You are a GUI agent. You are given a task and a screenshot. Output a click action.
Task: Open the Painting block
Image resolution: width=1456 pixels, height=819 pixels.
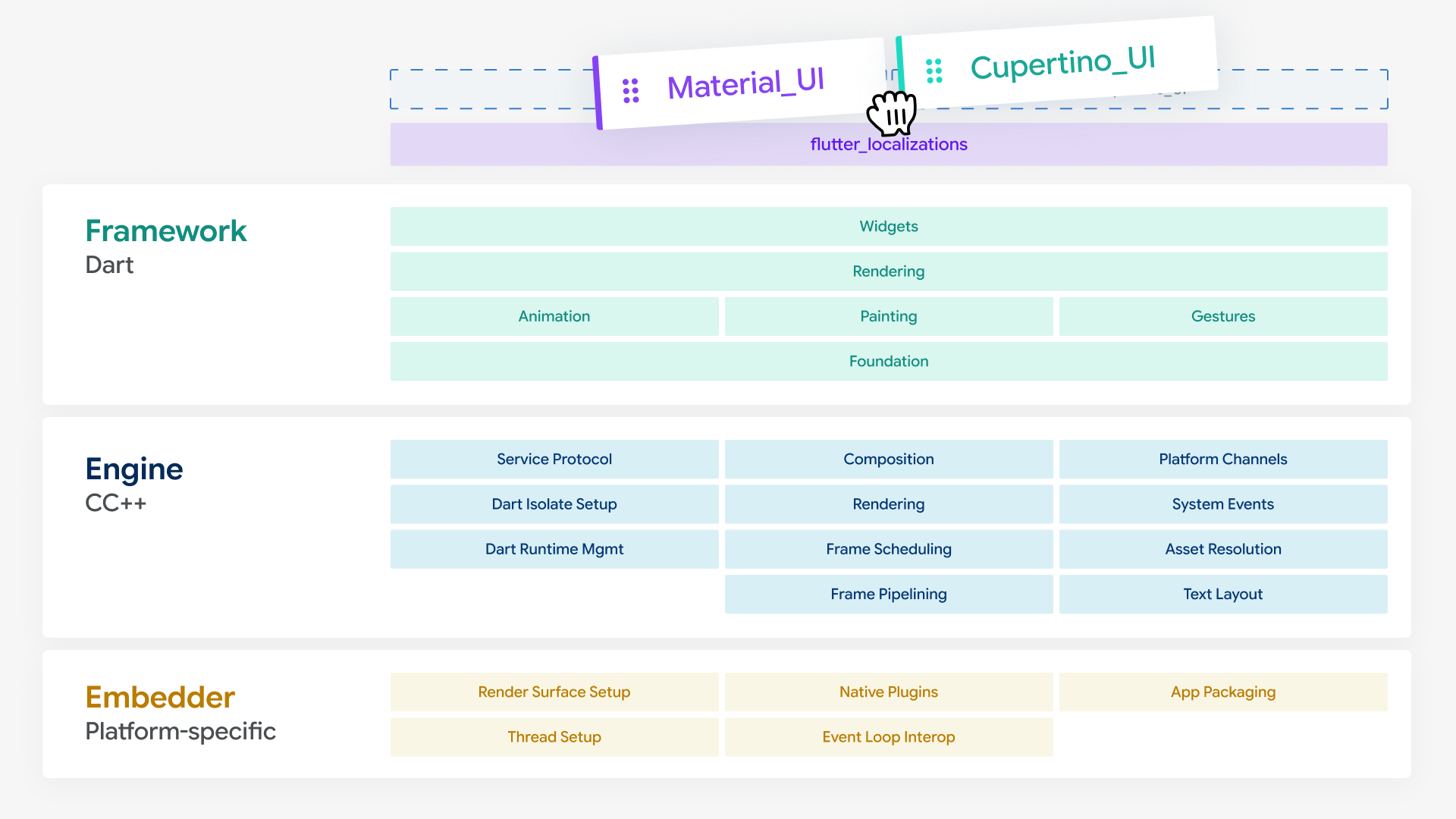pos(889,316)
